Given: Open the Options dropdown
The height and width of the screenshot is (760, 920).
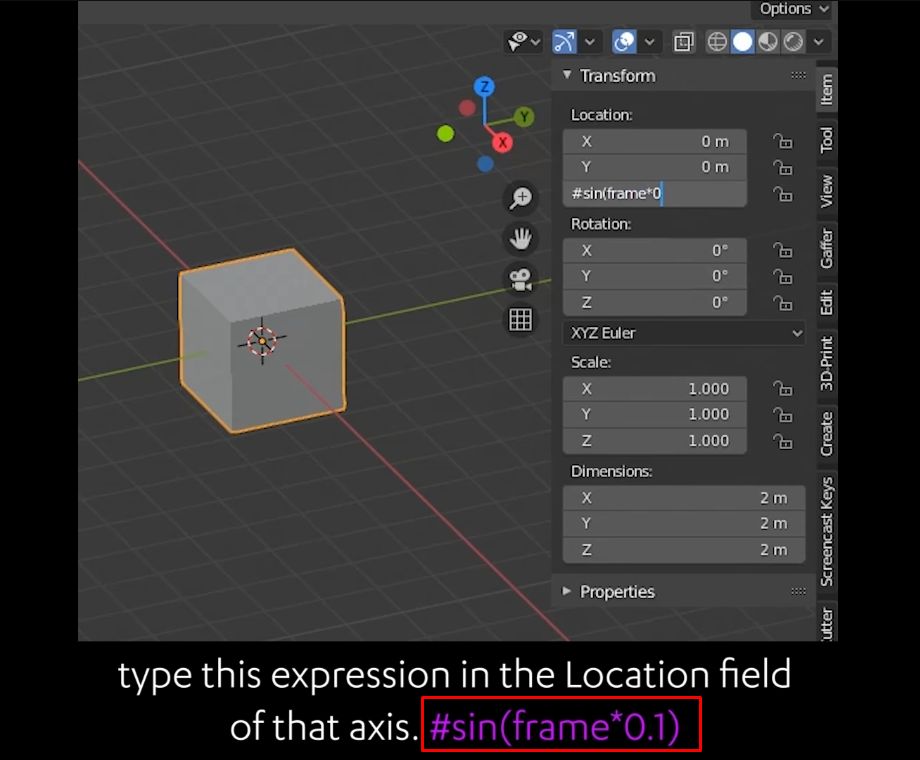Looking at the screenshot, I should tap(793, 9).
